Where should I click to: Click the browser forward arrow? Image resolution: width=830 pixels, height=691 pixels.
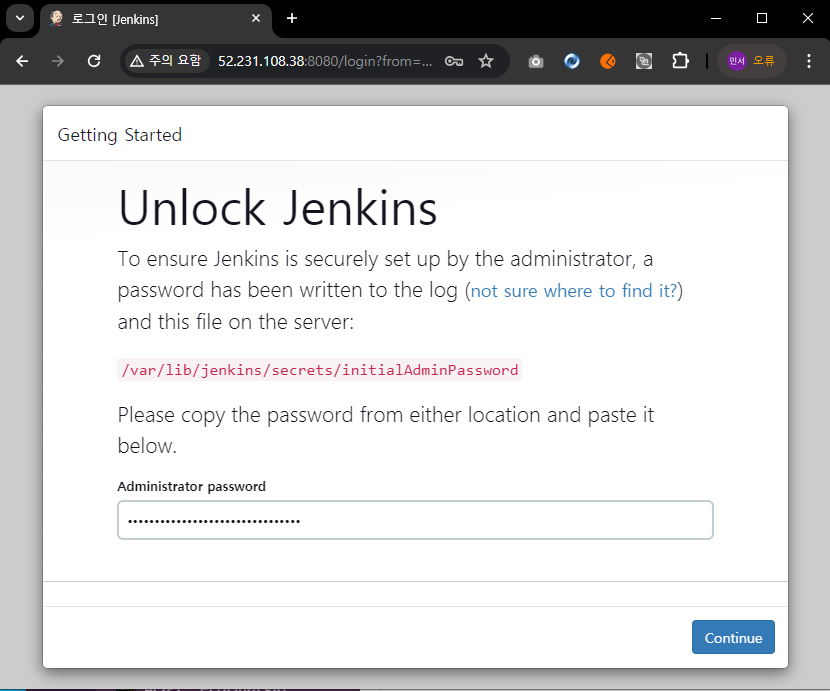pyautogui.click(x=58, y=61)
